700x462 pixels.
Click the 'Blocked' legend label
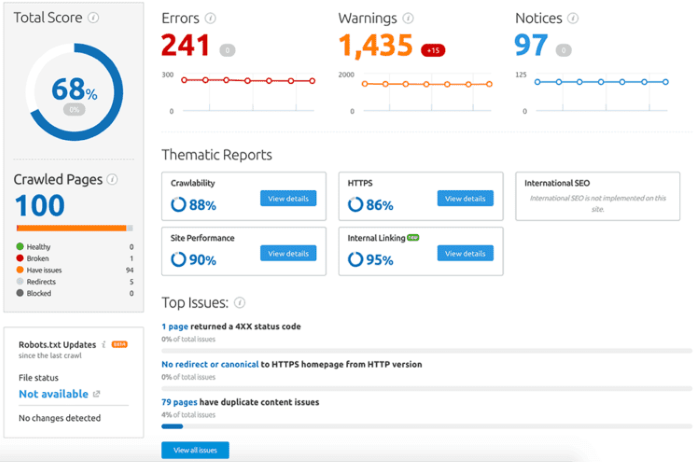[x=39, y=293]
